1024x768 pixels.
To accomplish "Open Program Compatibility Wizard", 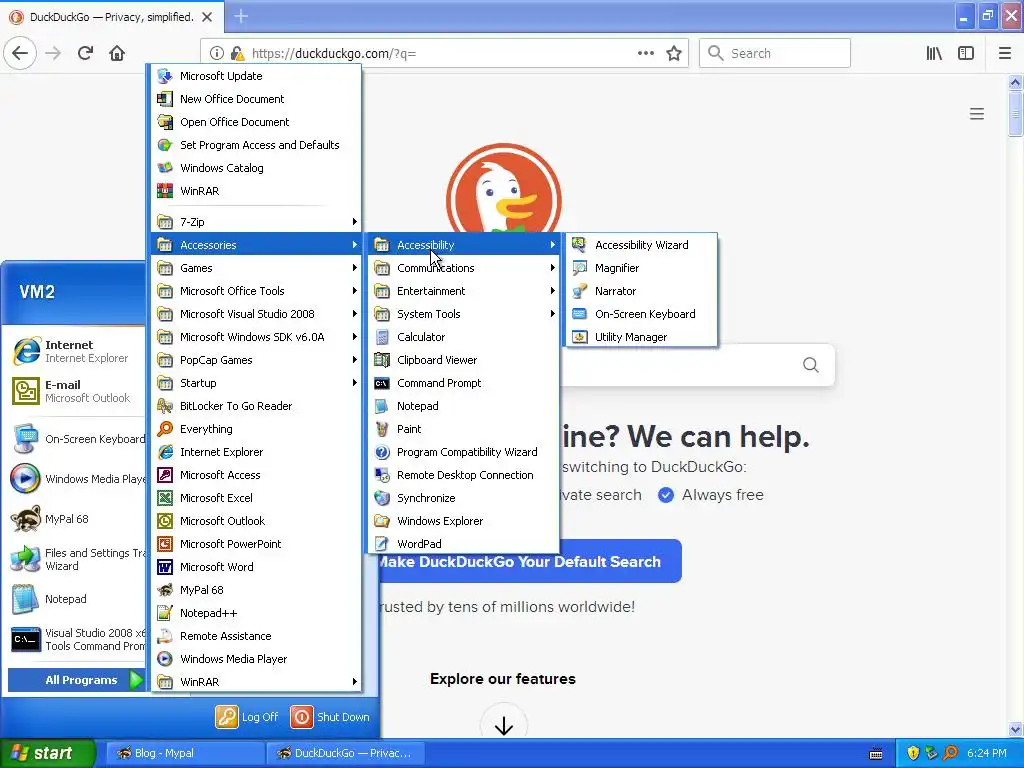I will tap(463, 452).
